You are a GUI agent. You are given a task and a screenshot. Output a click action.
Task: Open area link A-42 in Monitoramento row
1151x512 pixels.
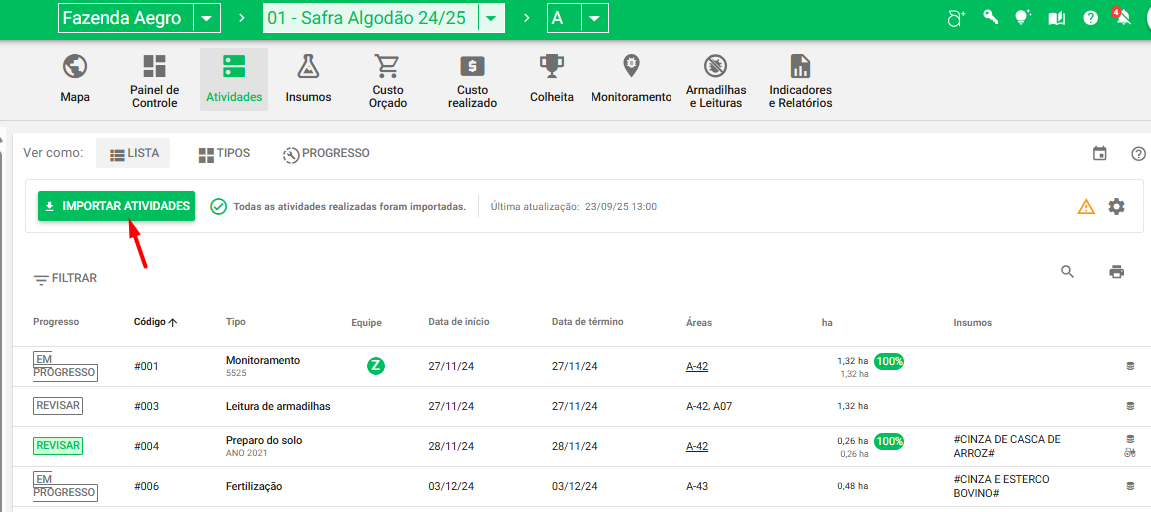(697, 367)
